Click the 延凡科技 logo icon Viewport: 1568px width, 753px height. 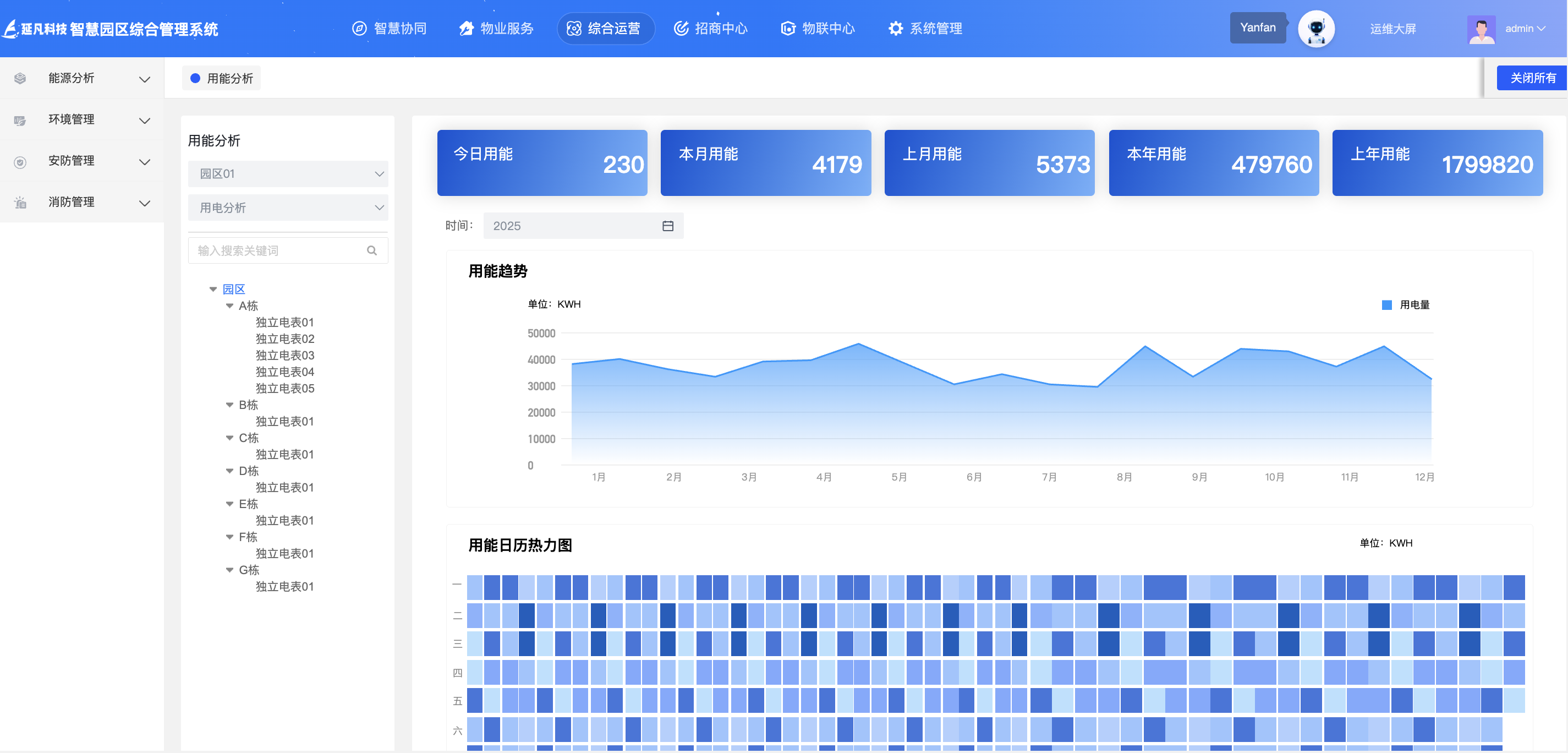click(11, 29)
